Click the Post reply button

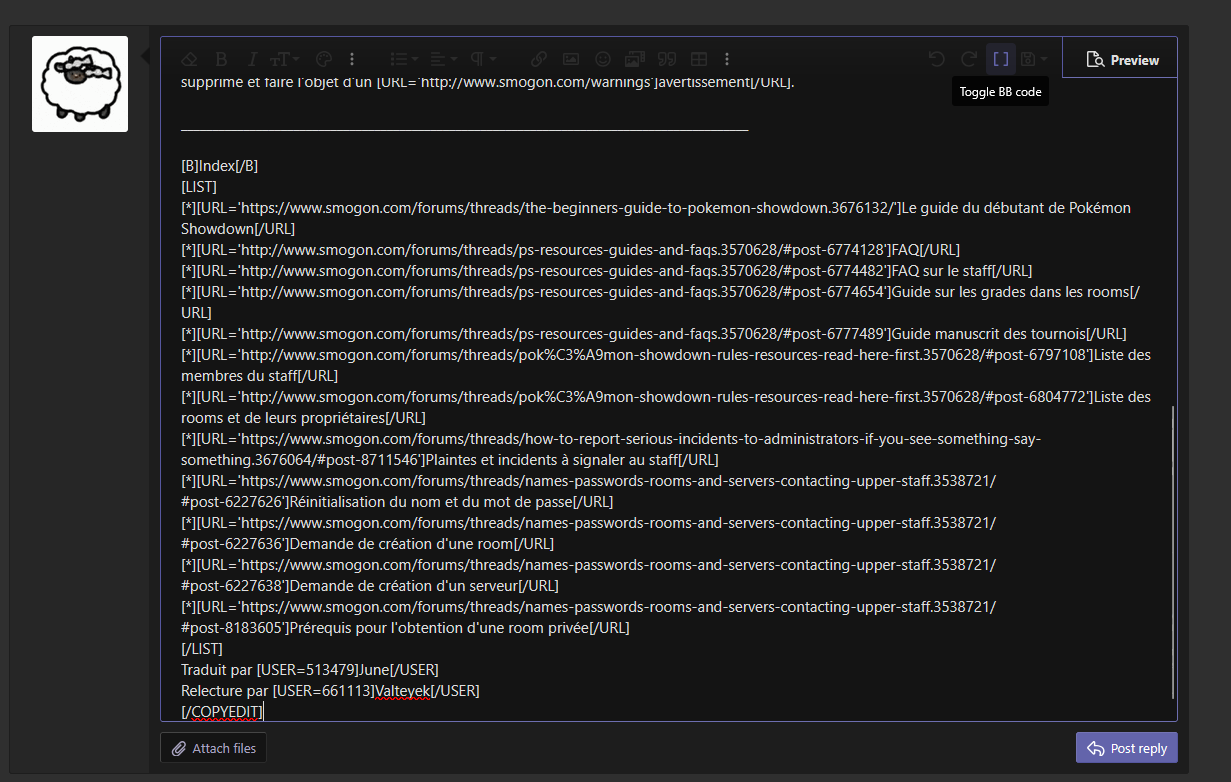point(1127,748)
